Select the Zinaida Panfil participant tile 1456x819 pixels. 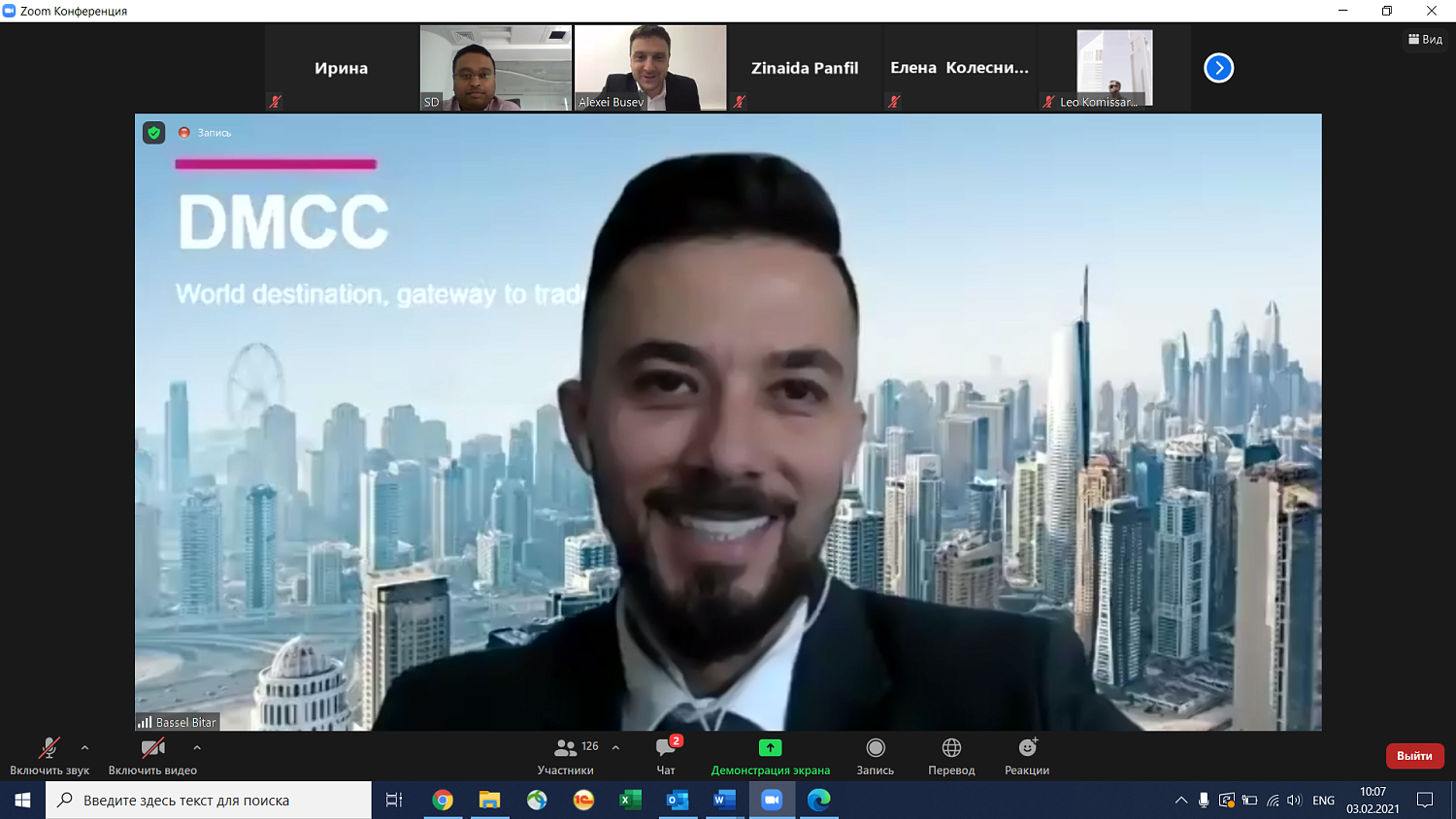[x=805, y=68]
